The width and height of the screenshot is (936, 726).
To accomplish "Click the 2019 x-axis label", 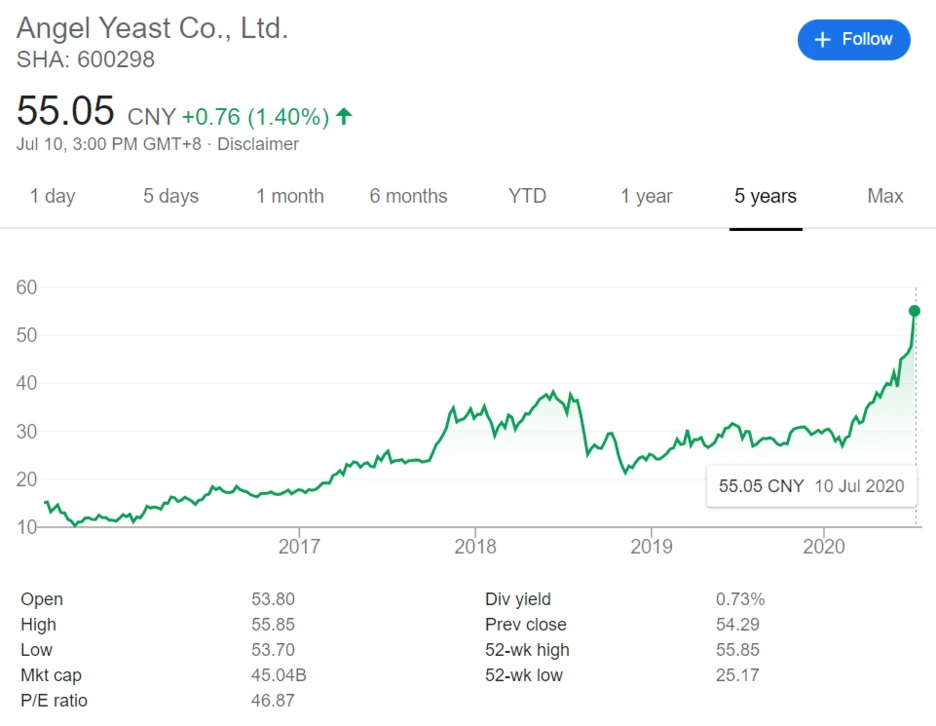I will [651, 546].
